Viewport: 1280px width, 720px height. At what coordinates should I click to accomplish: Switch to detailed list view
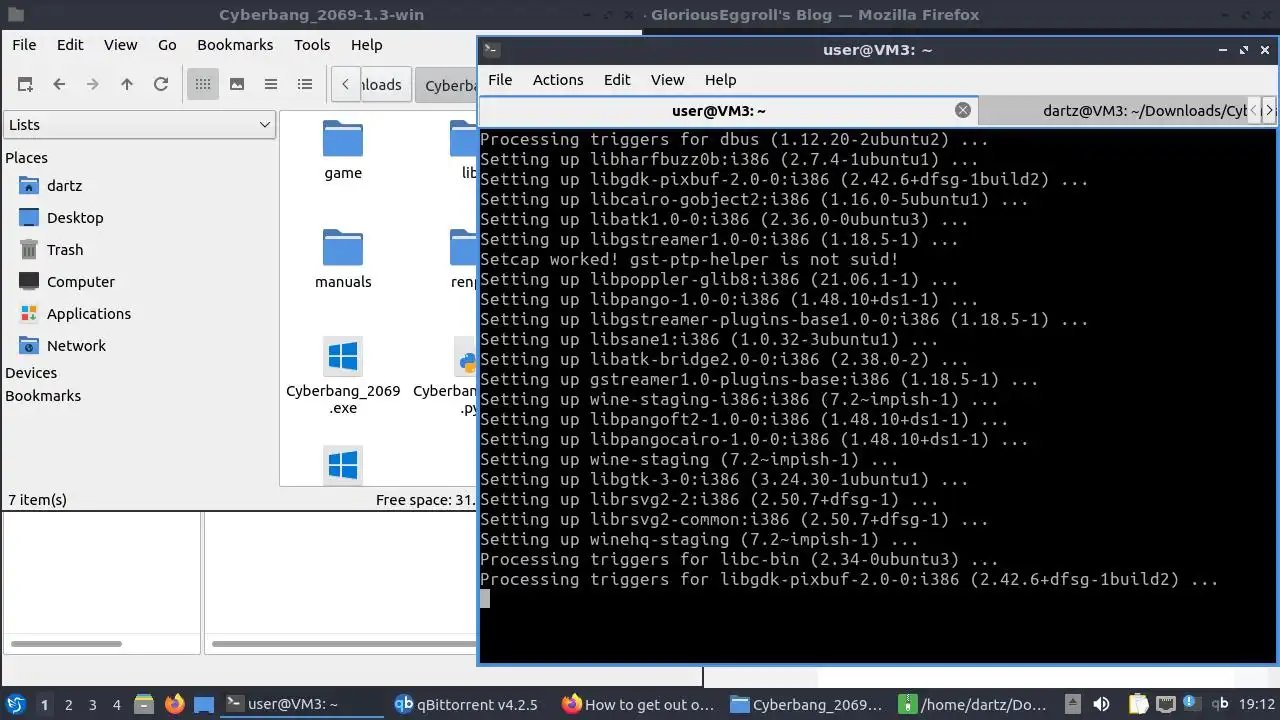[x=305, y=85]
